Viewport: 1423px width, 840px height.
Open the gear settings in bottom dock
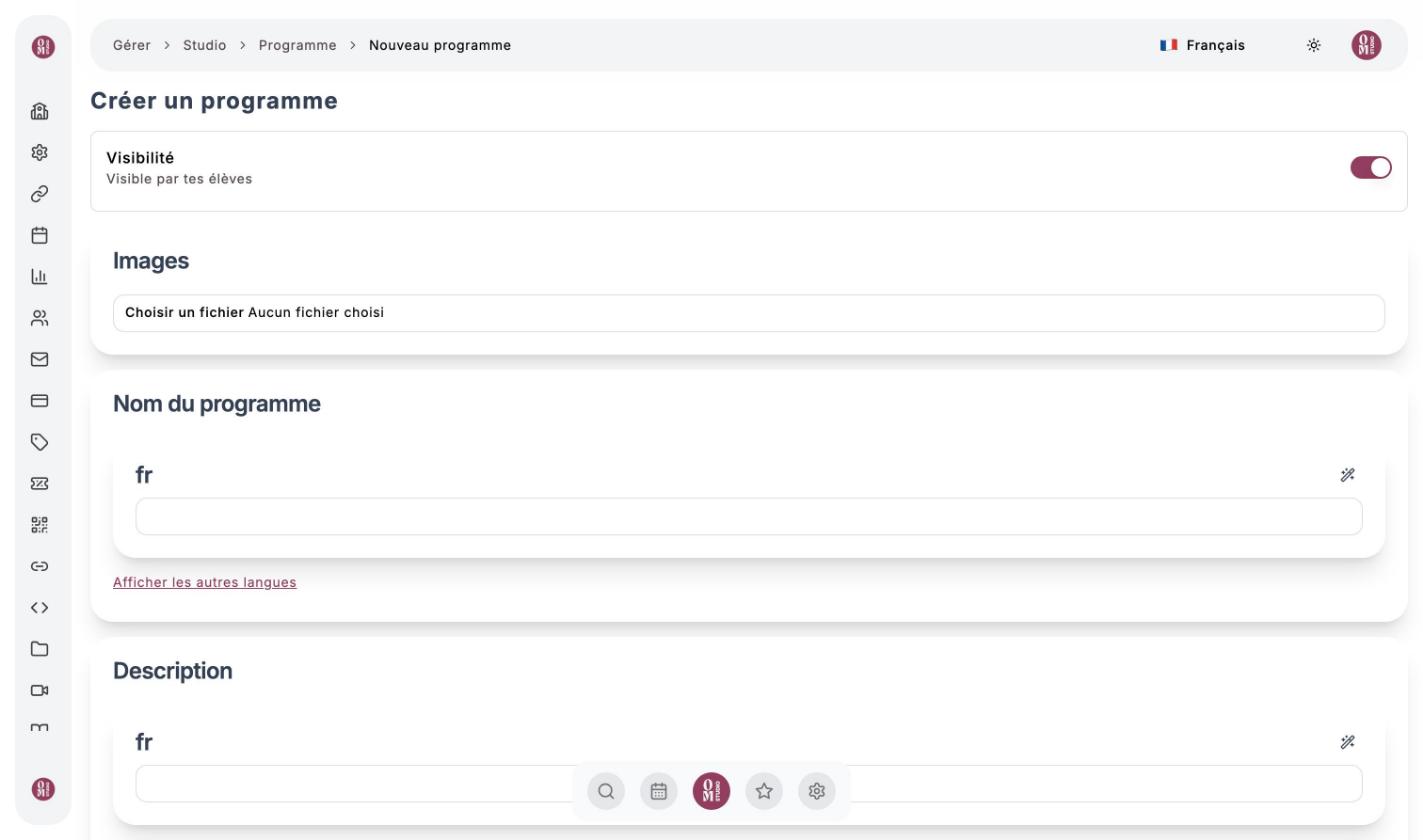pyautogui.click(x=817, y=791)
